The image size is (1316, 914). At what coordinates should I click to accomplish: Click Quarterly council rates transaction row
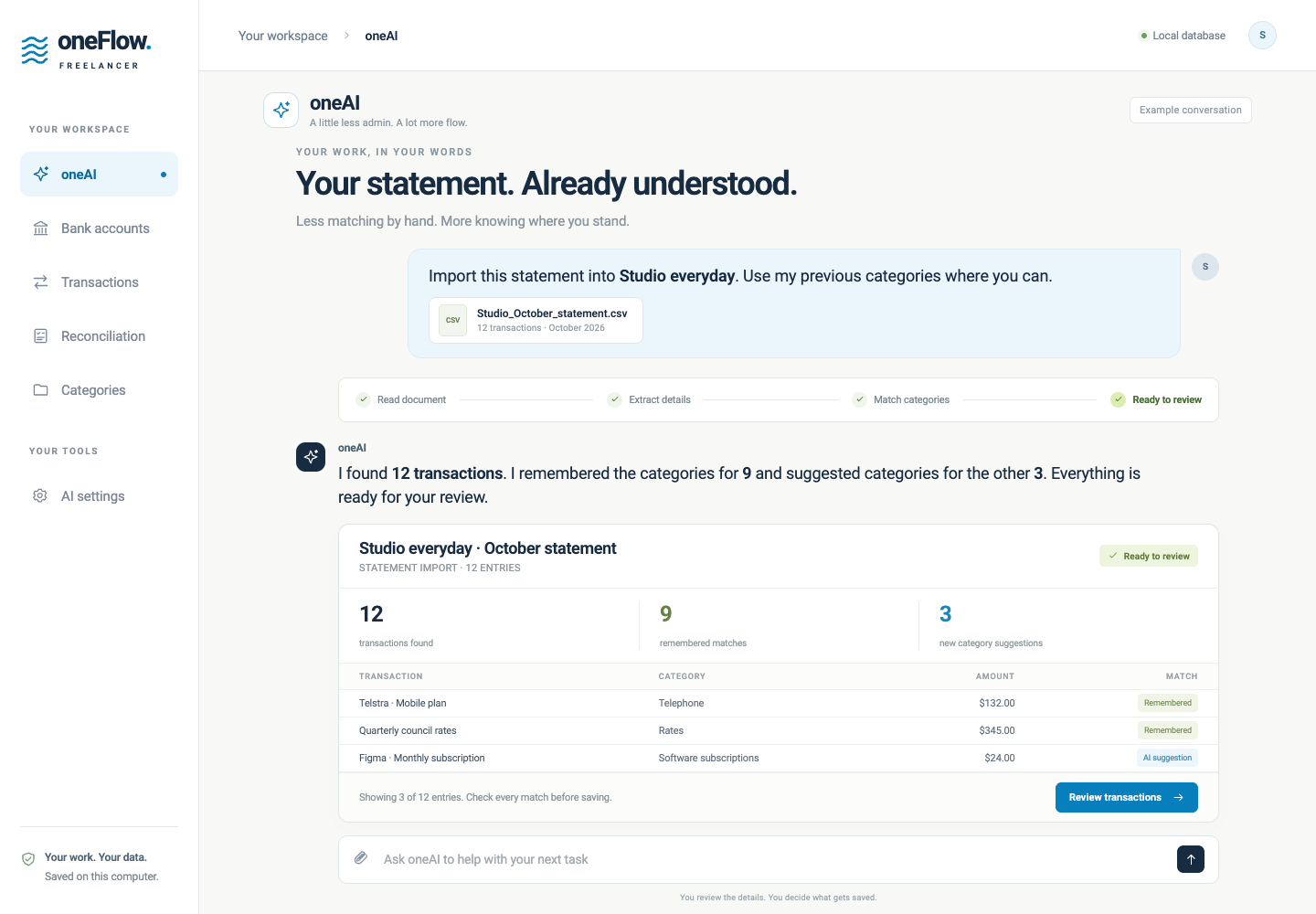[x=779, y=730]
